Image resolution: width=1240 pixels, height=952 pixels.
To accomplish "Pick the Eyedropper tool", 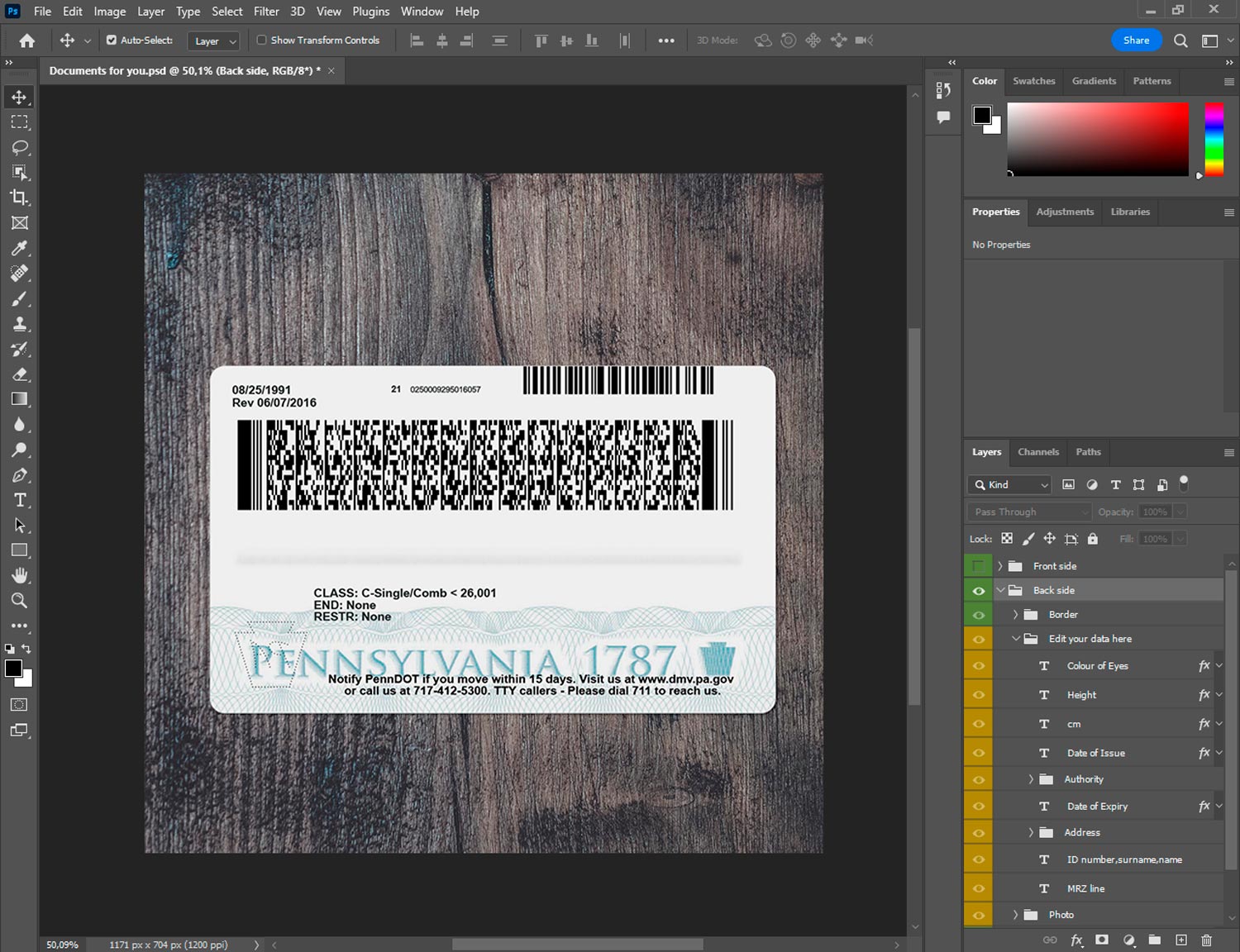I will (x=20, y=248).
